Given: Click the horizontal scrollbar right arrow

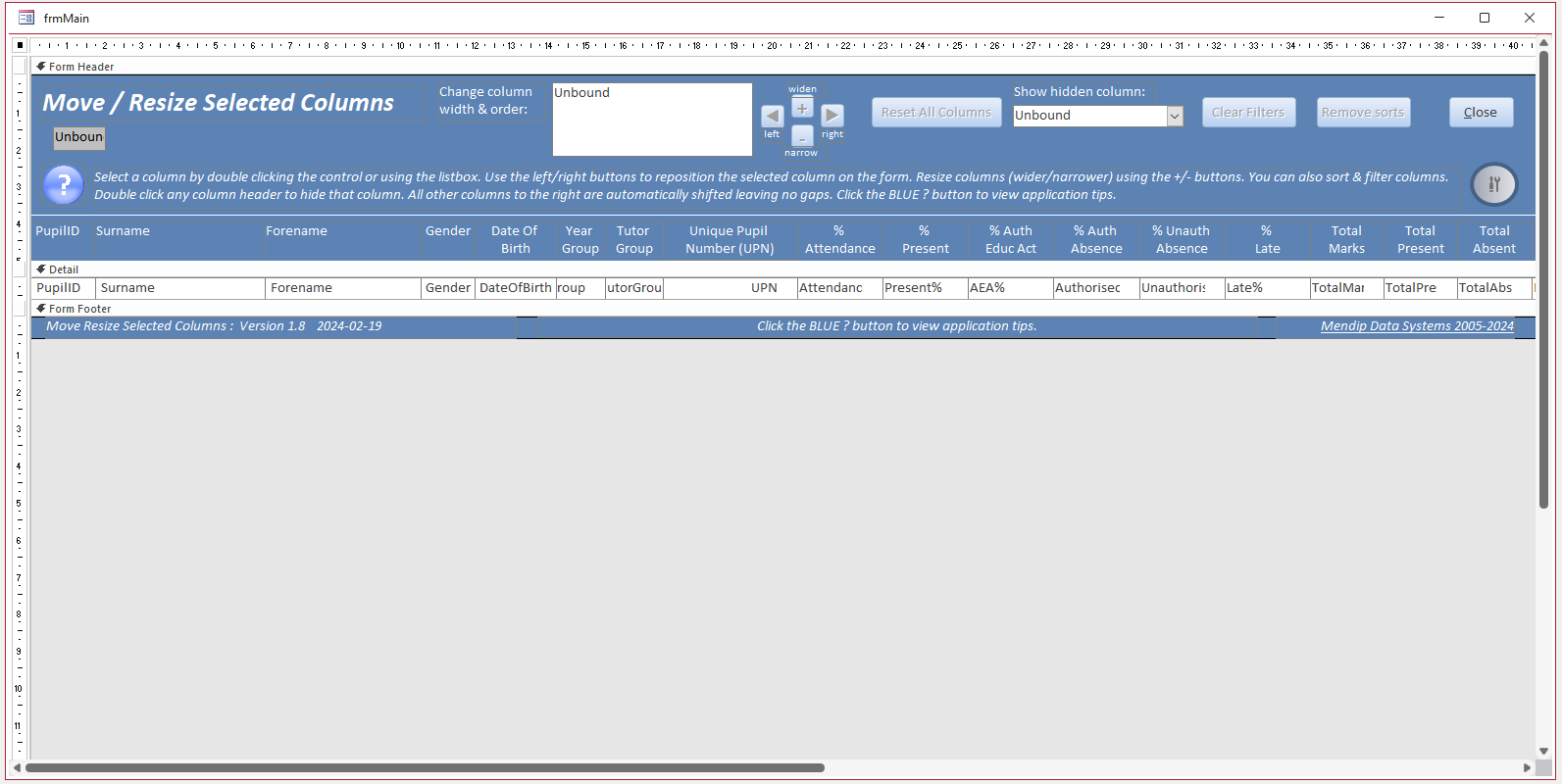Looking at the screenshot, I should [x=1527, y=767].
